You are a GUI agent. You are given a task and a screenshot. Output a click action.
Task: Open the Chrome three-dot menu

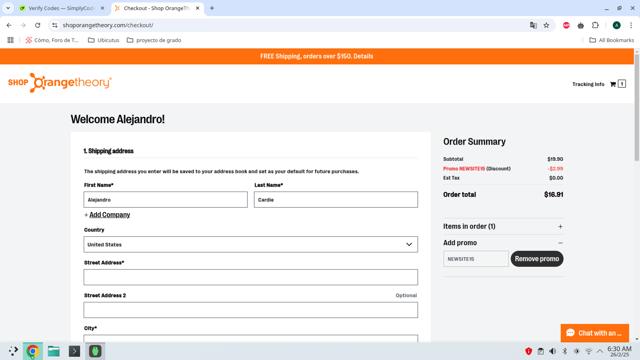click(631, 25)
